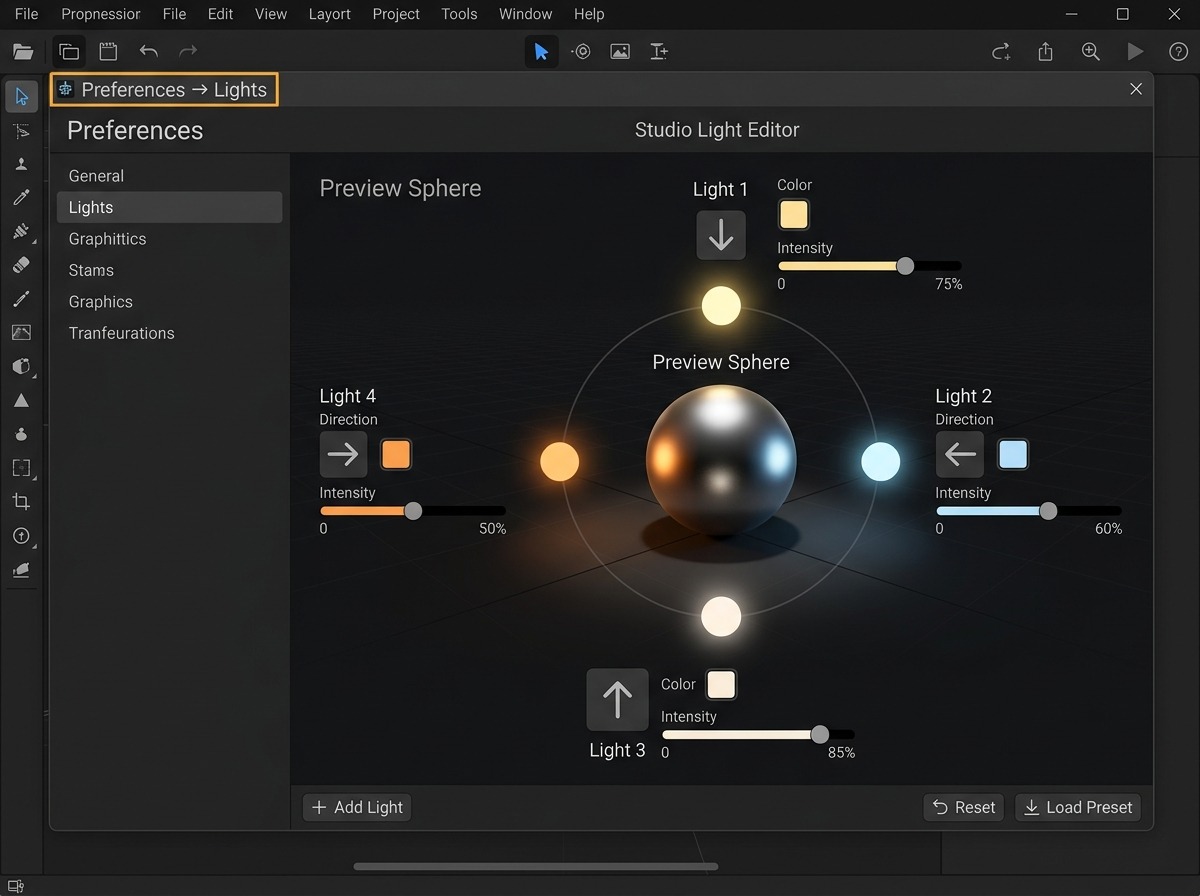Select the blue pointer tool in the center toolbar
The height and width of the screenshot is (896, 1200).
point(541,52)
